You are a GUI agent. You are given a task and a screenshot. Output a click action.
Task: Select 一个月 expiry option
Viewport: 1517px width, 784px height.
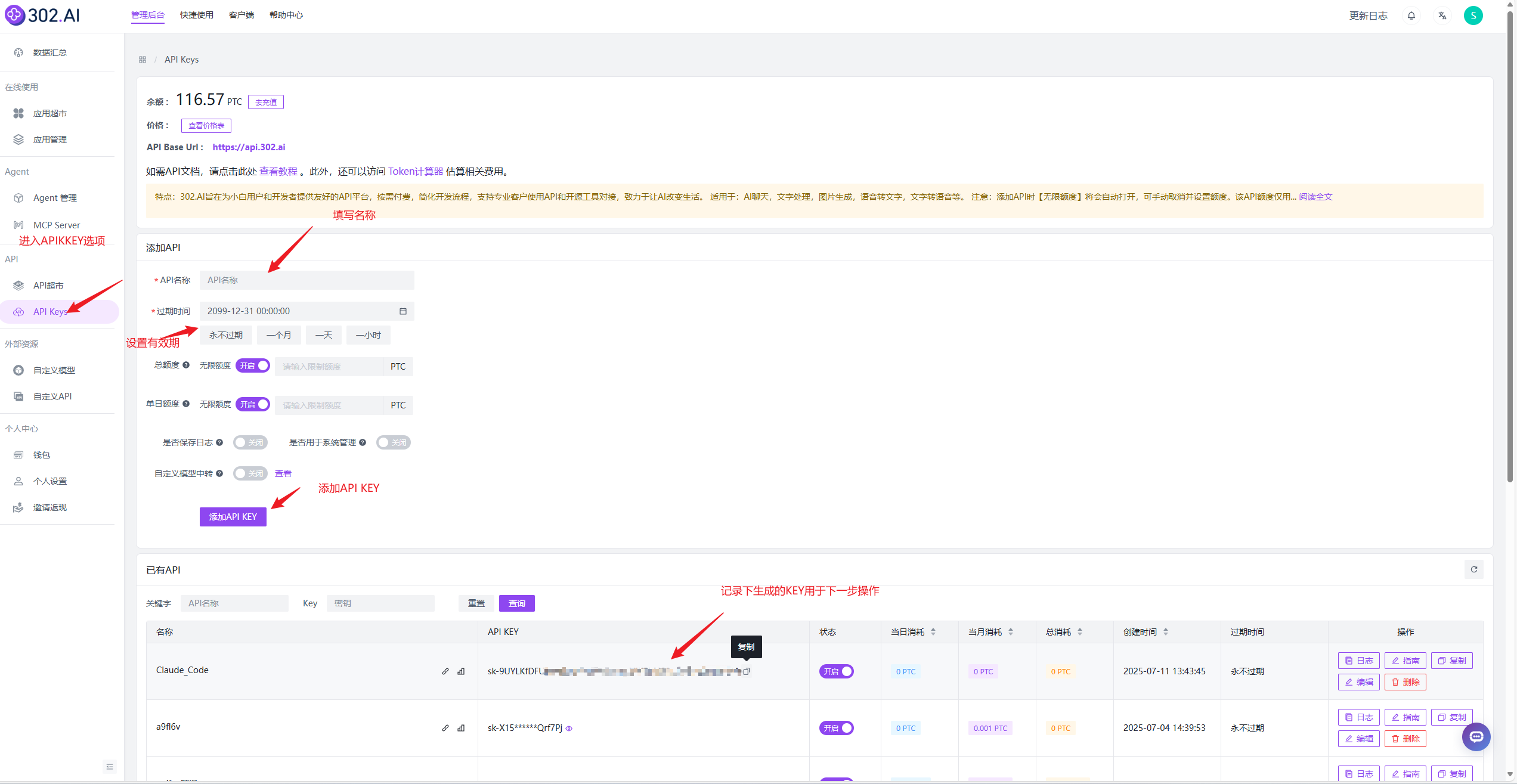pyautogui.click(x=279, y=335)
